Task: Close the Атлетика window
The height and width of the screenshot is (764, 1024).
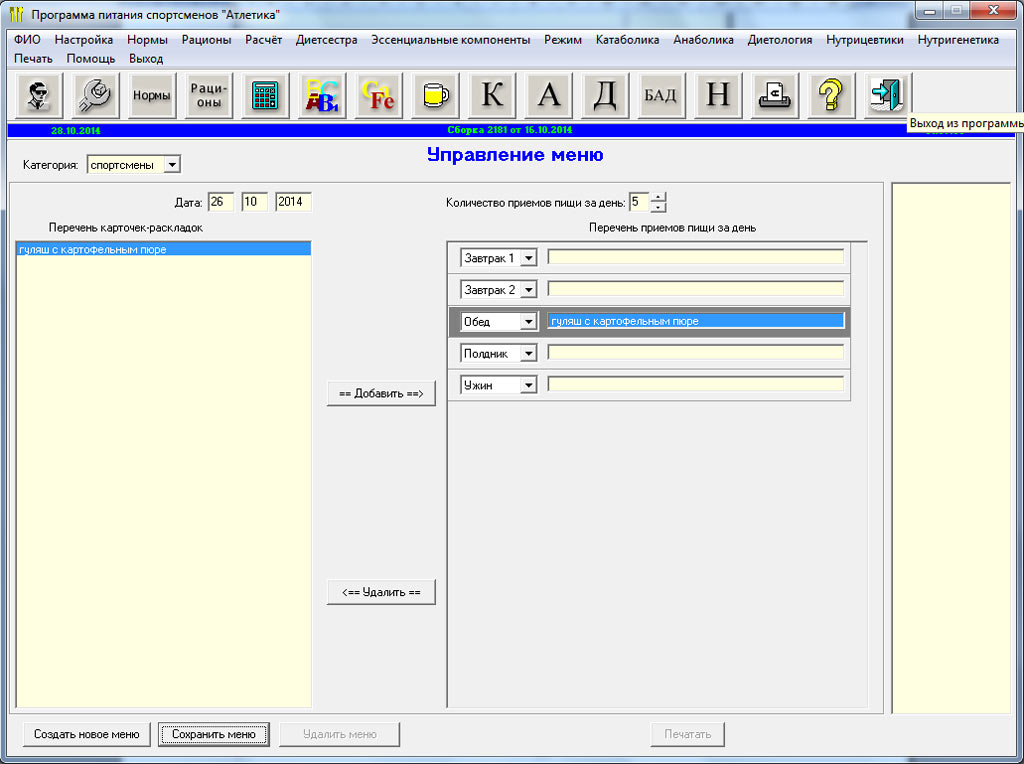Action: (x=993, y=11)
